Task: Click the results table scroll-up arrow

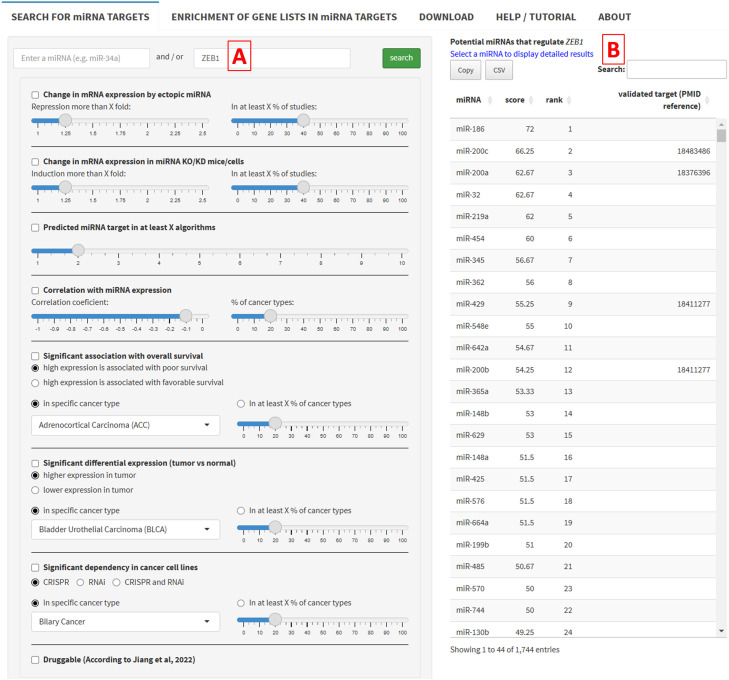Action: pos(721,125)
